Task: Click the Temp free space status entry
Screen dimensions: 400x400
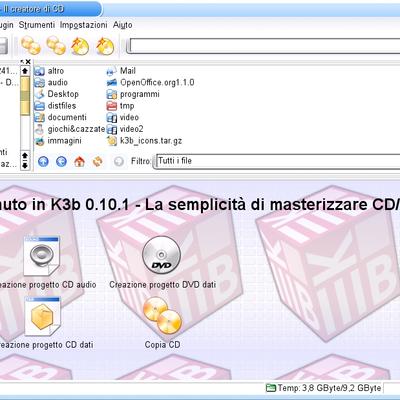Action: 323,388
